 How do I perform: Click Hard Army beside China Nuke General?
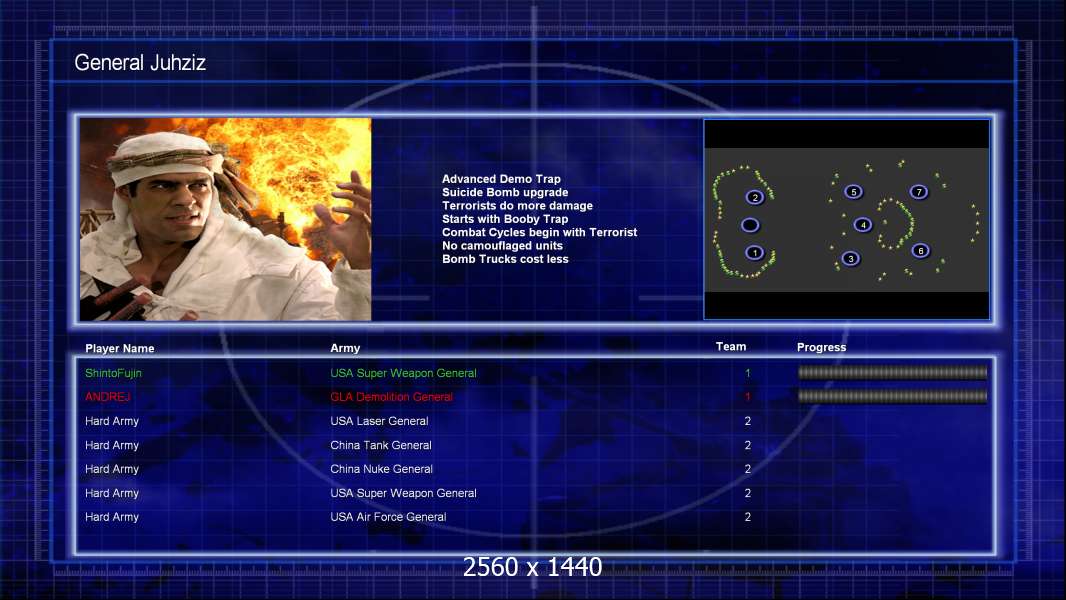(112, 469)
